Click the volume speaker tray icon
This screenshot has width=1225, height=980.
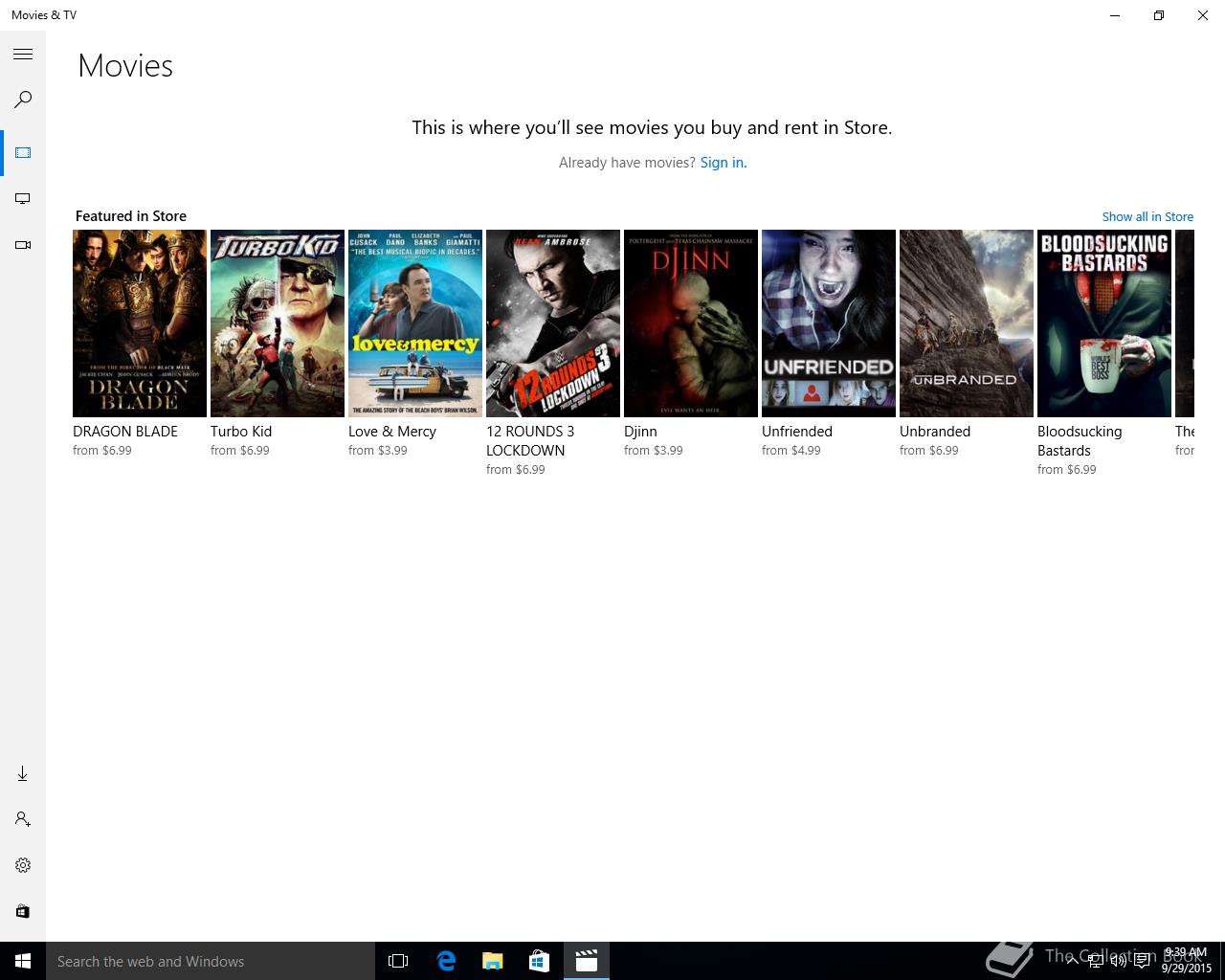[1118, 961]
